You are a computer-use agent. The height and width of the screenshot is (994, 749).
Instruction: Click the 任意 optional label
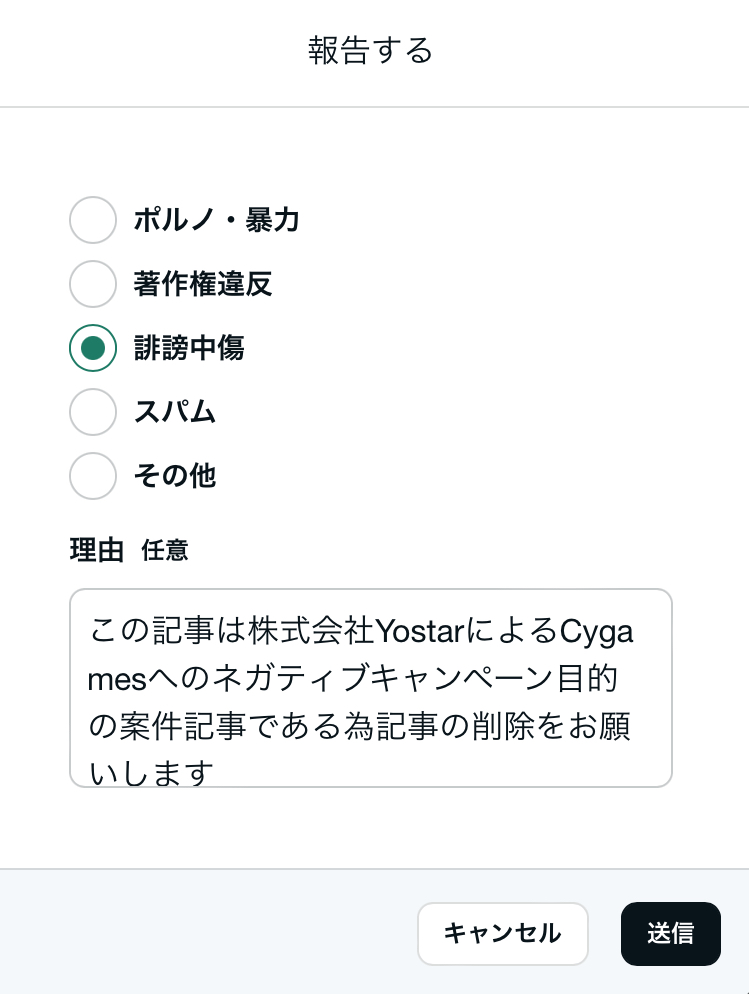[165, 550]
